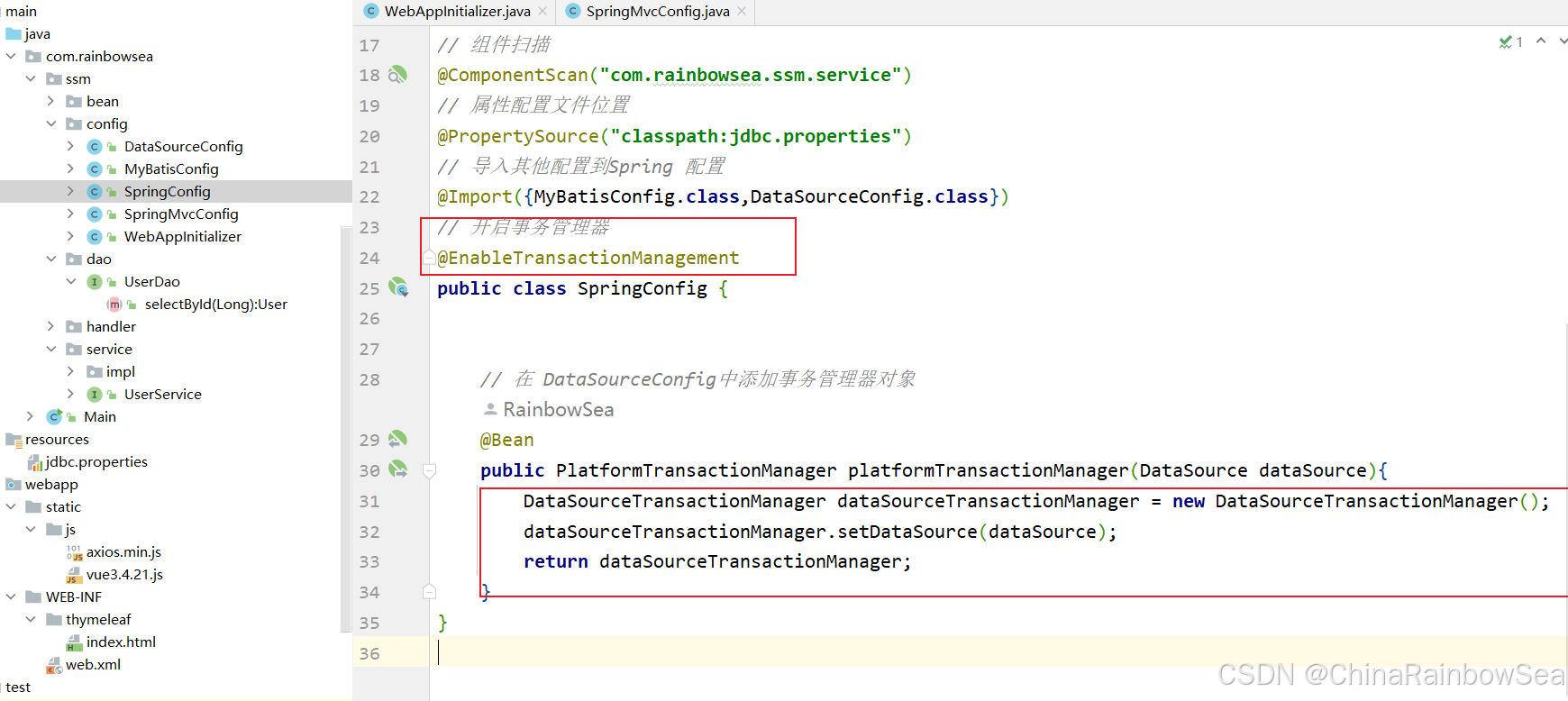Click the @ComponentScan annotation text
This screenshot has width=1568, height=701.
coord(513,75)
